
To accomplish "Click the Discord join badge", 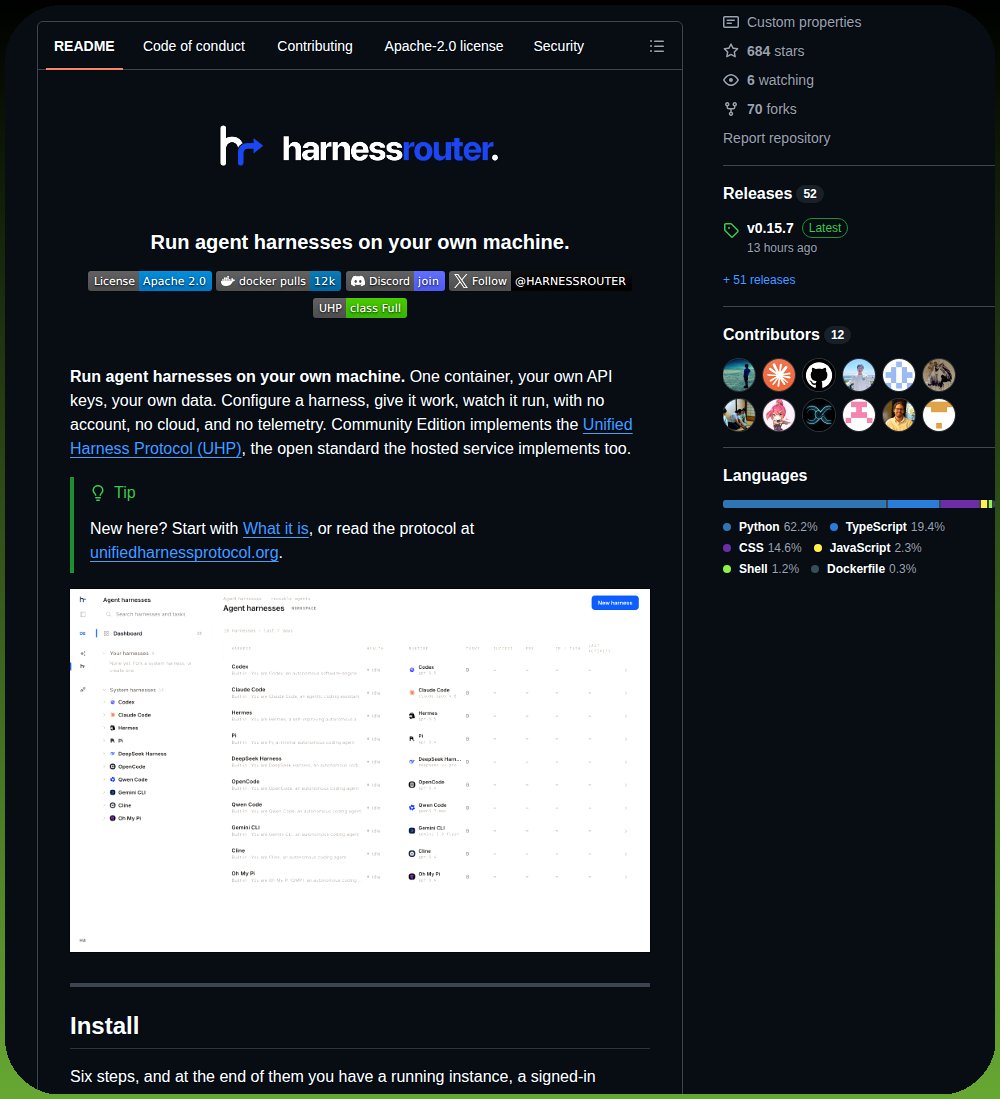I will point(395,281).
